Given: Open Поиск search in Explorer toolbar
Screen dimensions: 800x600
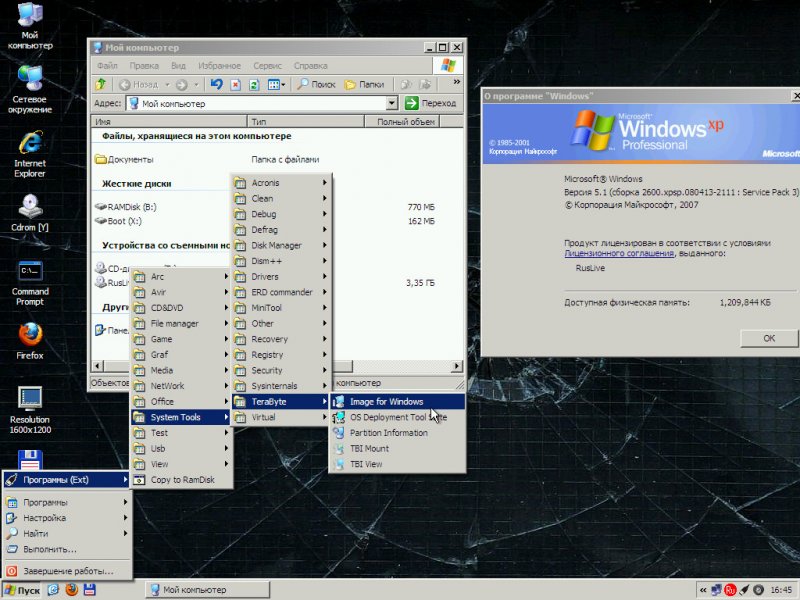Looking at the screenshot, I should point(316,84).
